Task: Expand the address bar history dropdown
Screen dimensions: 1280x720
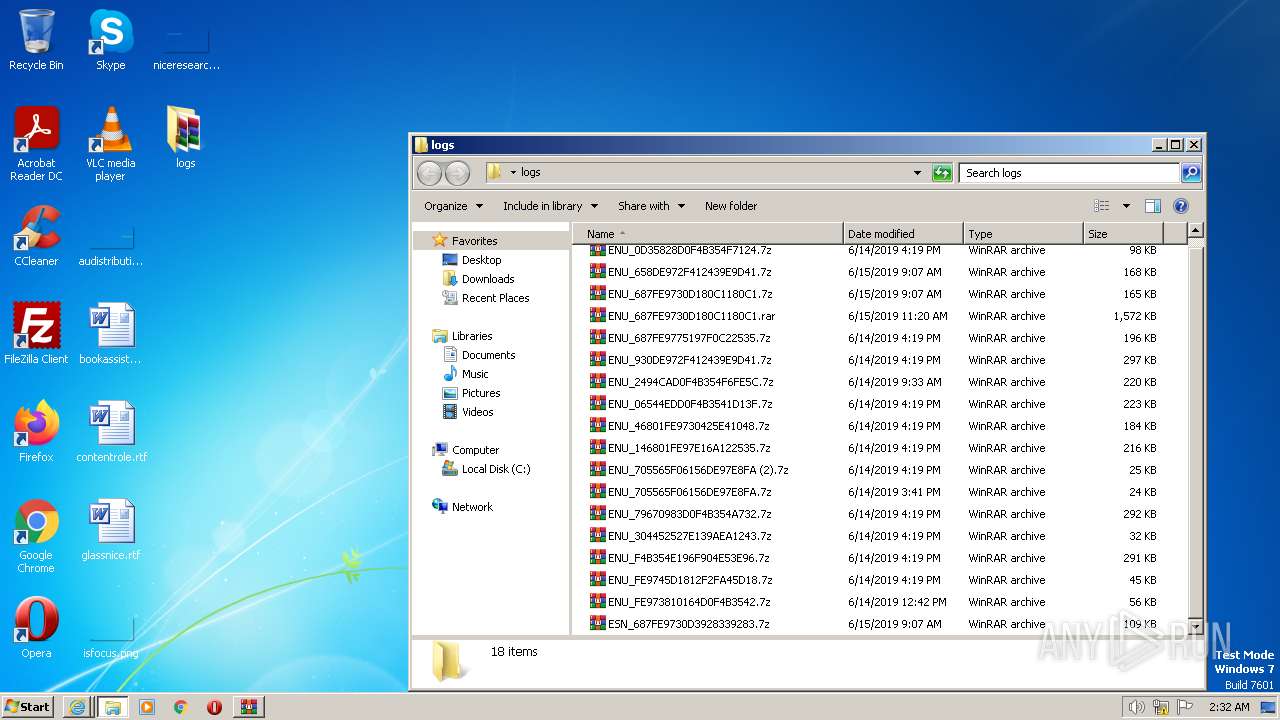Action: tap(917, 173)
